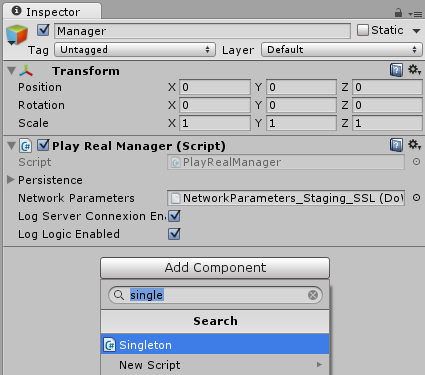This screenshot has width=425, height=375.
Task: Select Singleton from search results
Action: click(215, 344)
